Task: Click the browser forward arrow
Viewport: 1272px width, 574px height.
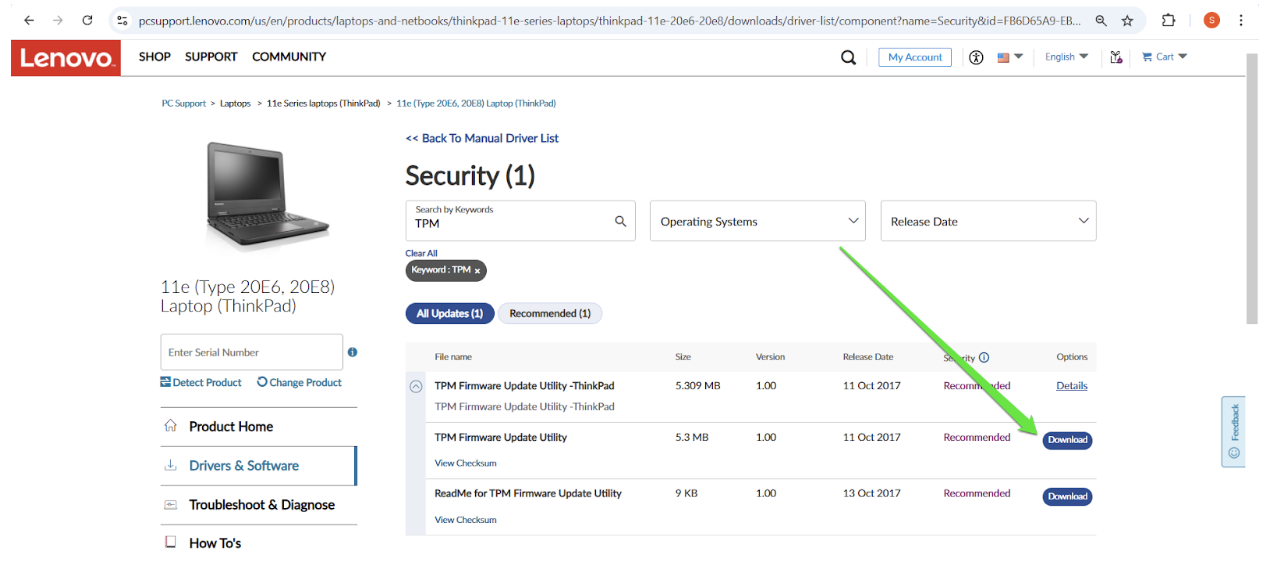Action: click(x=58, y=20)
